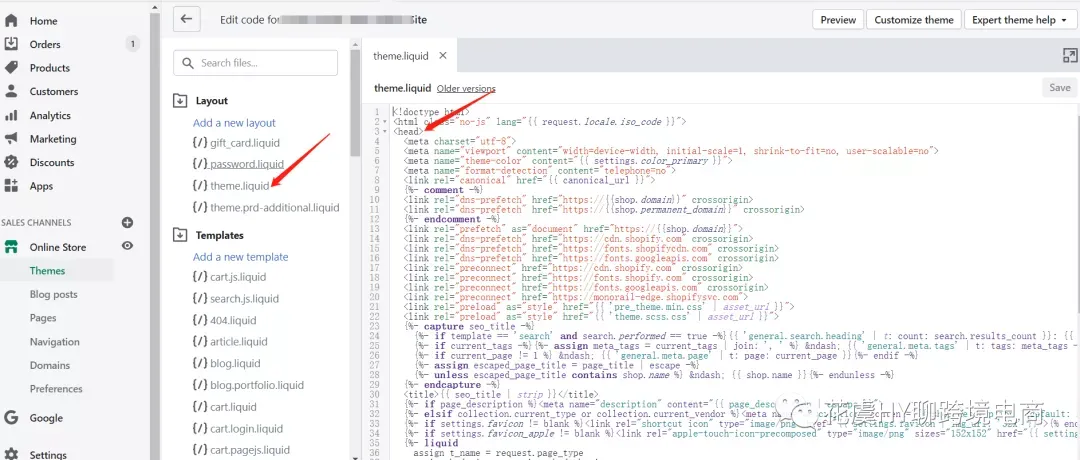Click the search magnifier icon
The width and height of the screenshot is (1080, 460).
(187, 63)
